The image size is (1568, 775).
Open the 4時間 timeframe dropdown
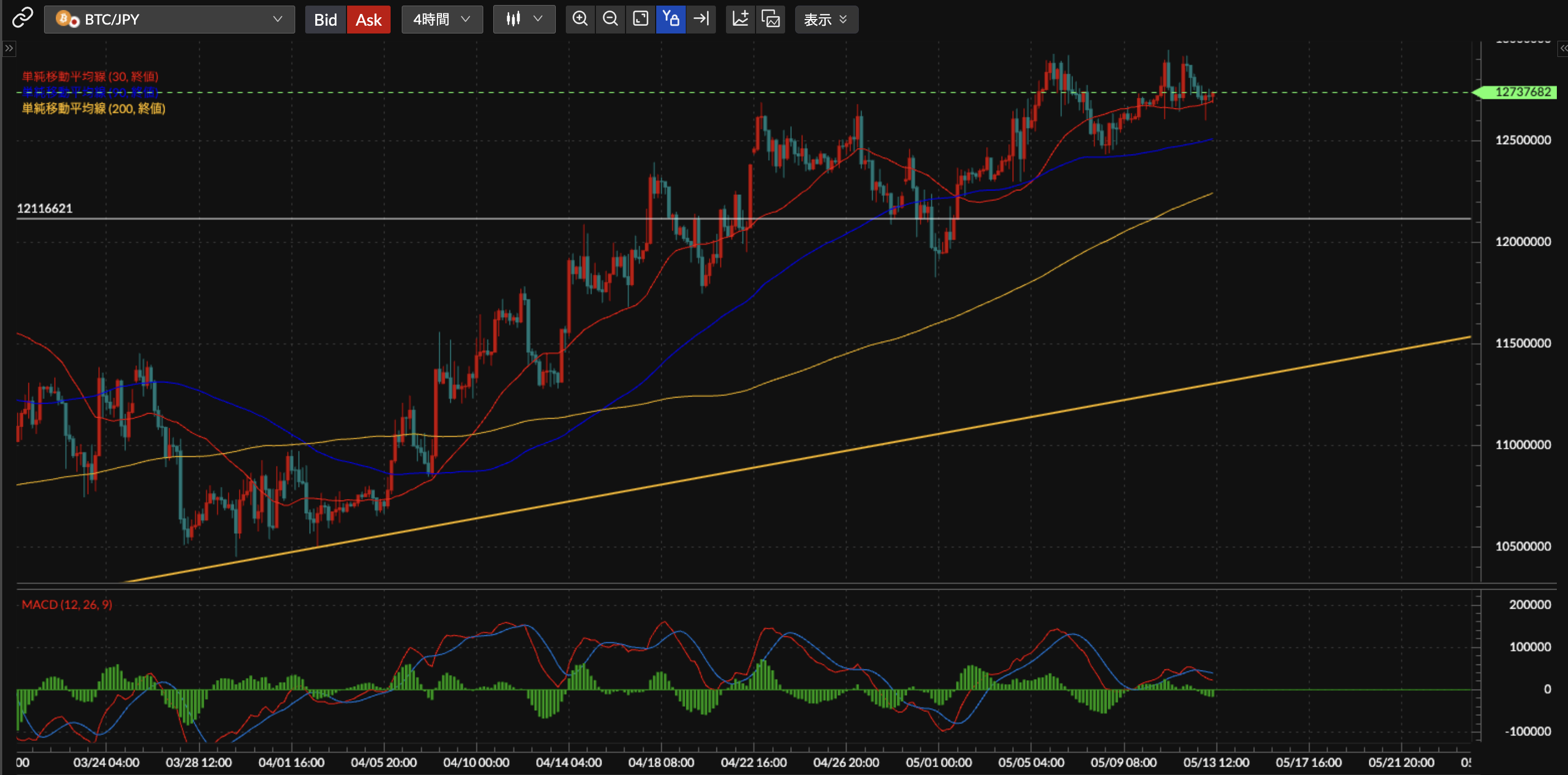click(x=442, y=20)
